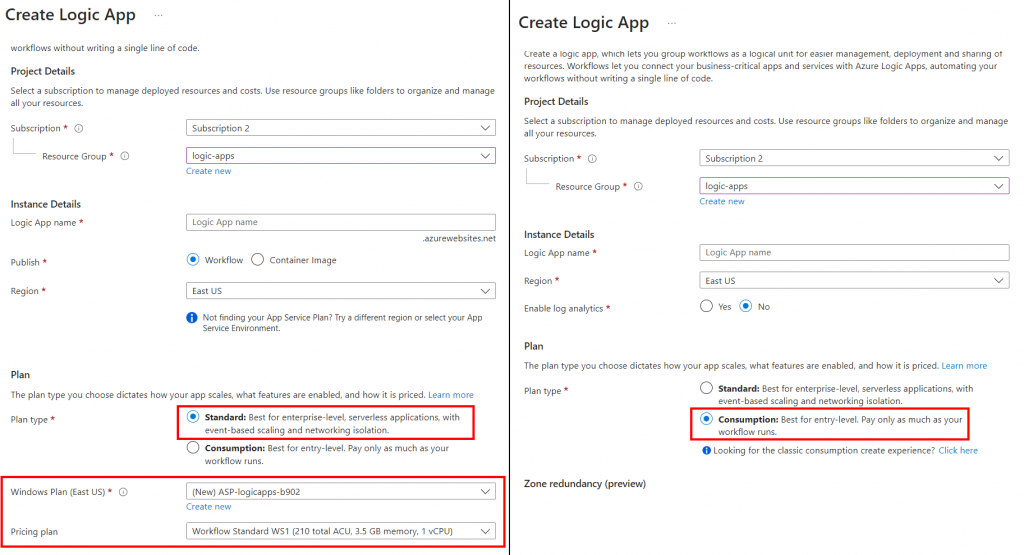Select No for Enable log analytics
The width and height of the screenshot is (1024, 555).
tap(745, 306)
